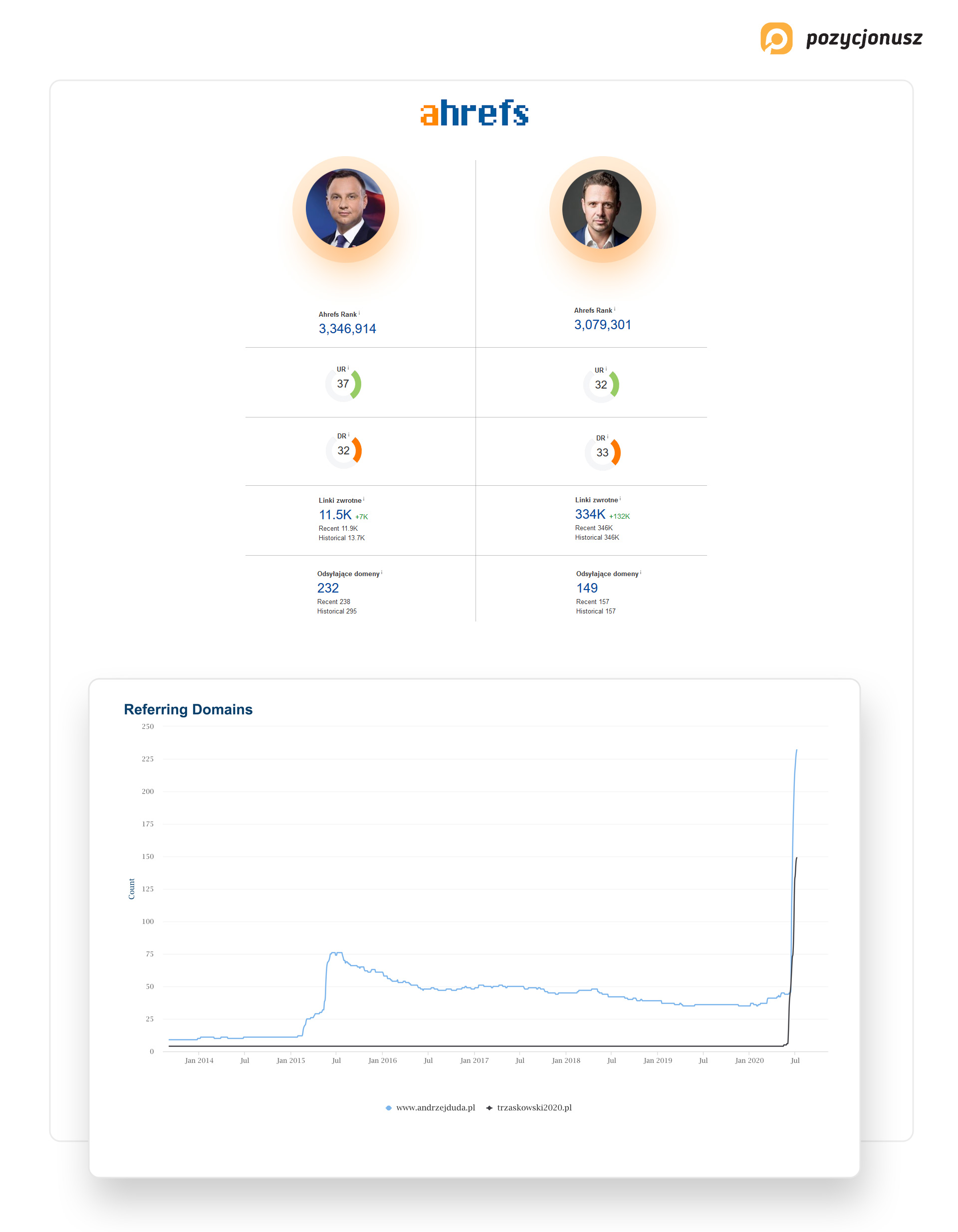Click the pozycjonusz logo icon
This screenshot has width=958, height=1232.
[776, 38]
